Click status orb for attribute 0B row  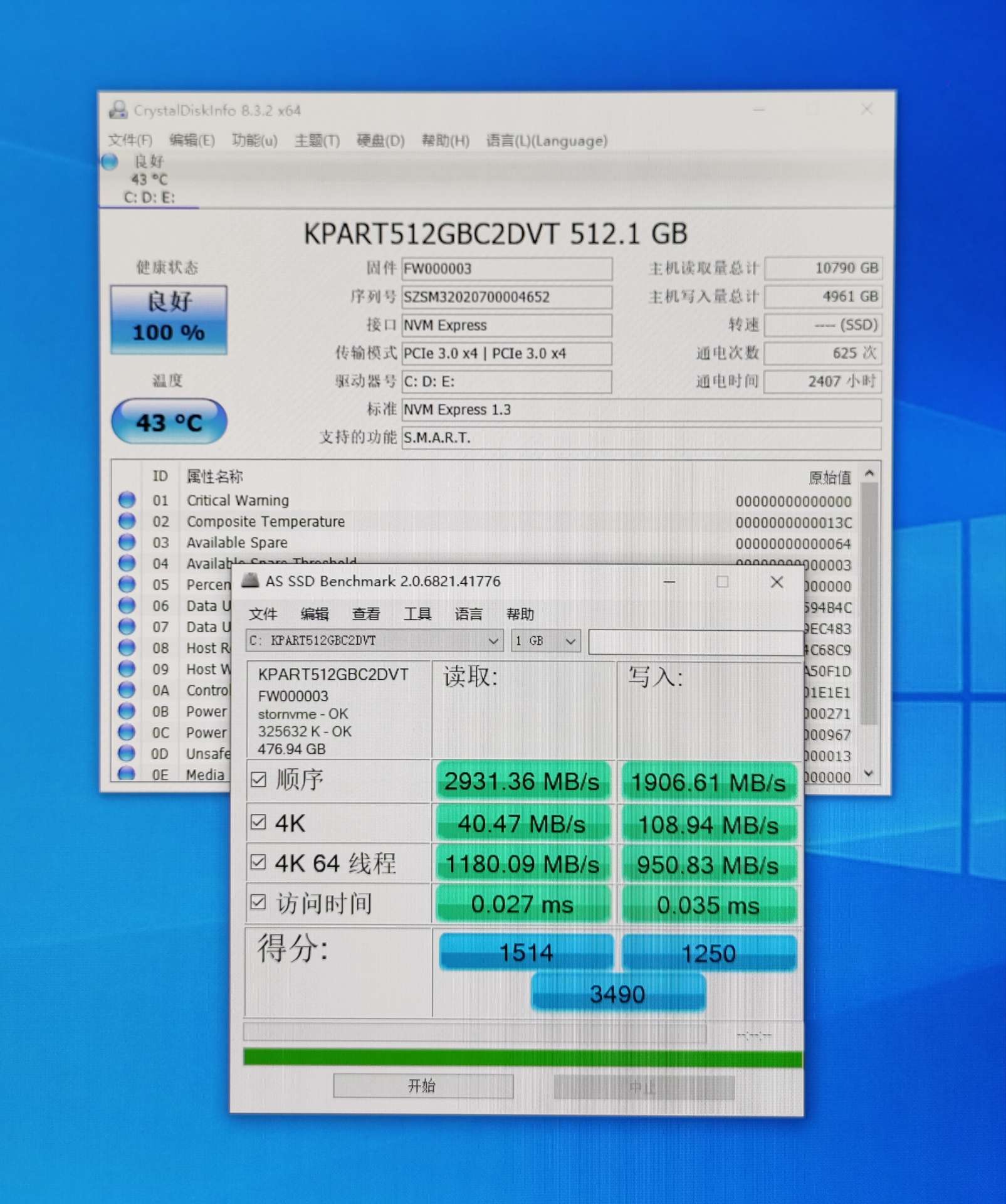pos(127,711)
